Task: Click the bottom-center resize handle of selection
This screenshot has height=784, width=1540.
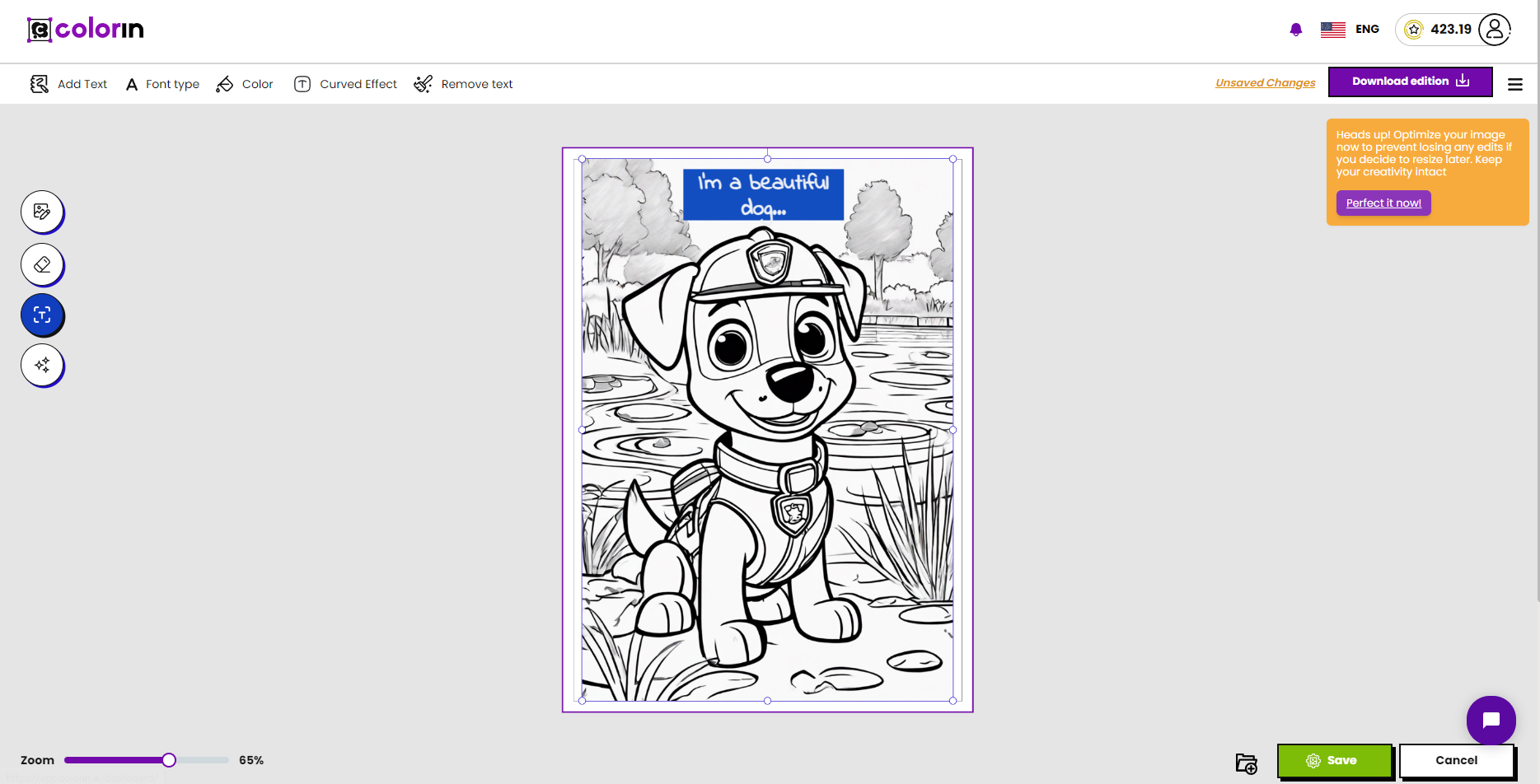Action: tap(767, 701)
